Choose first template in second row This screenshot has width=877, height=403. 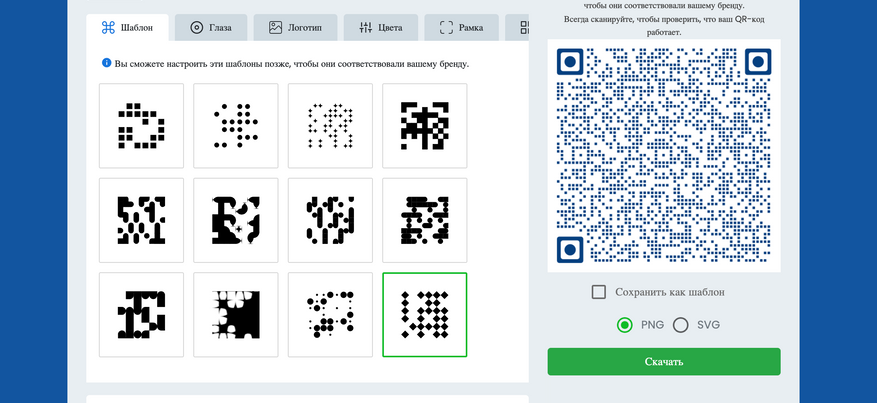pos(142,220)
